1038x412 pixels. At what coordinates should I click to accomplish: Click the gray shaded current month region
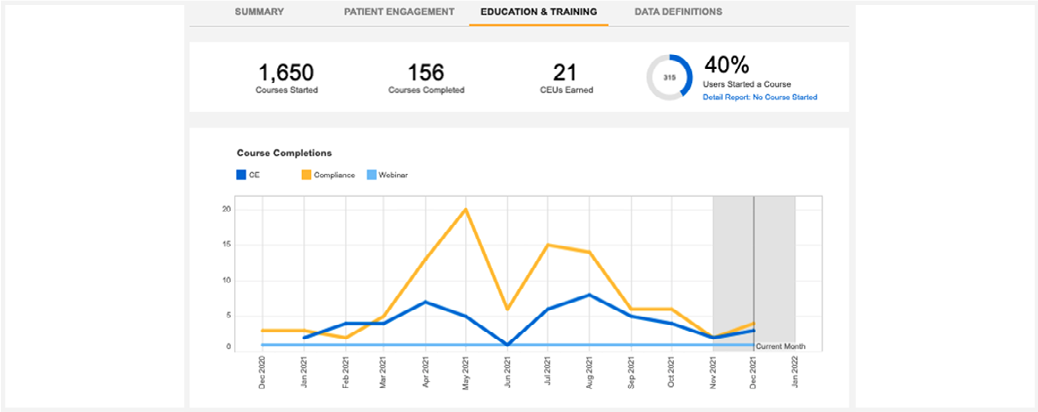(x=733, y=260)
